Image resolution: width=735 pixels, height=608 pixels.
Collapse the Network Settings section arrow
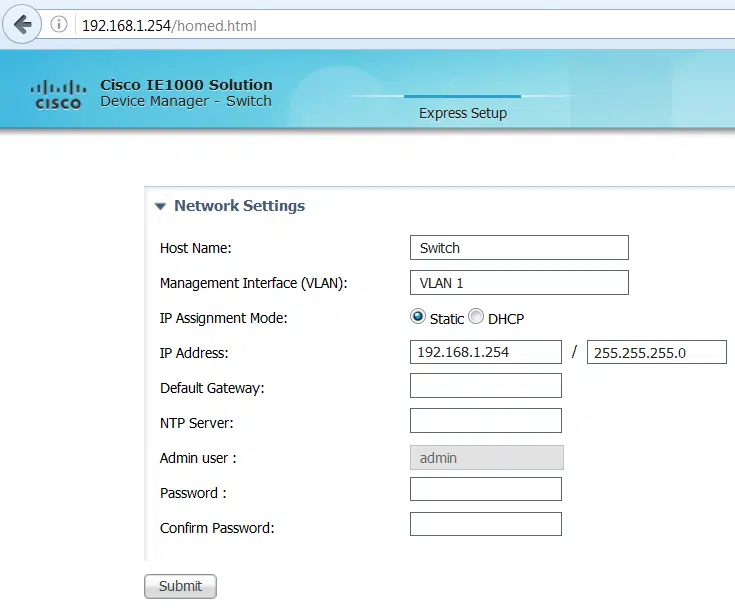(160, 206)
